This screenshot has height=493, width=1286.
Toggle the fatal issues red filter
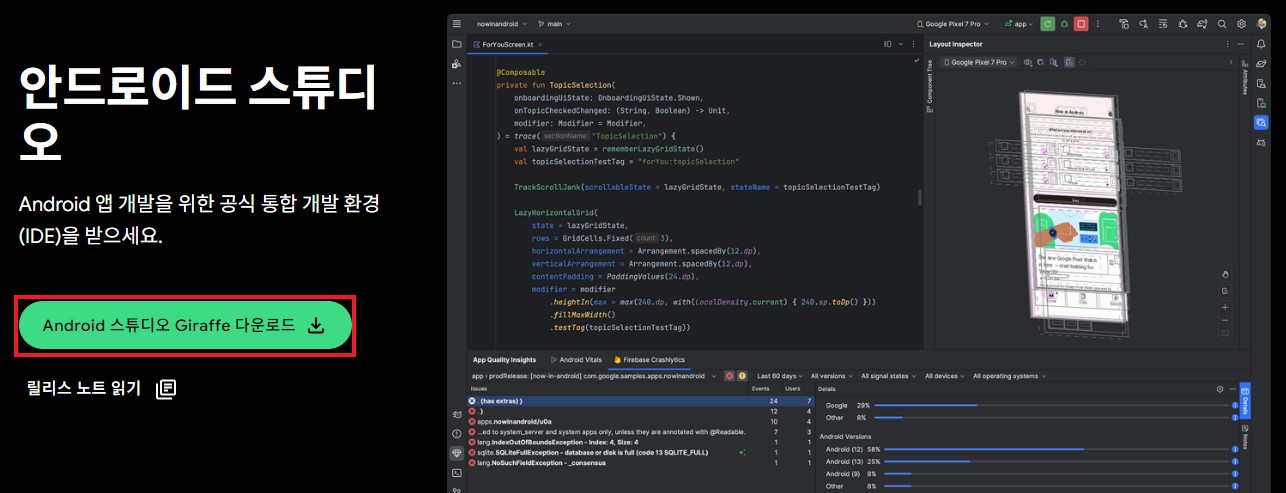(x=730, y=376)
